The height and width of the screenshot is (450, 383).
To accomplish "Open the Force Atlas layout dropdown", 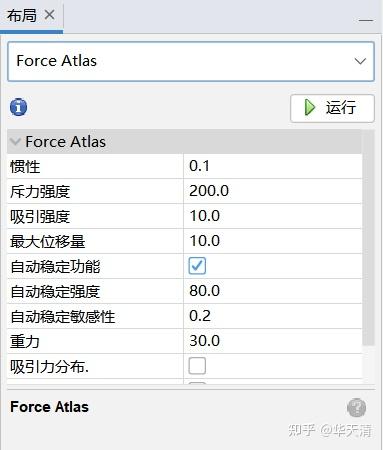I will (191, 61).
